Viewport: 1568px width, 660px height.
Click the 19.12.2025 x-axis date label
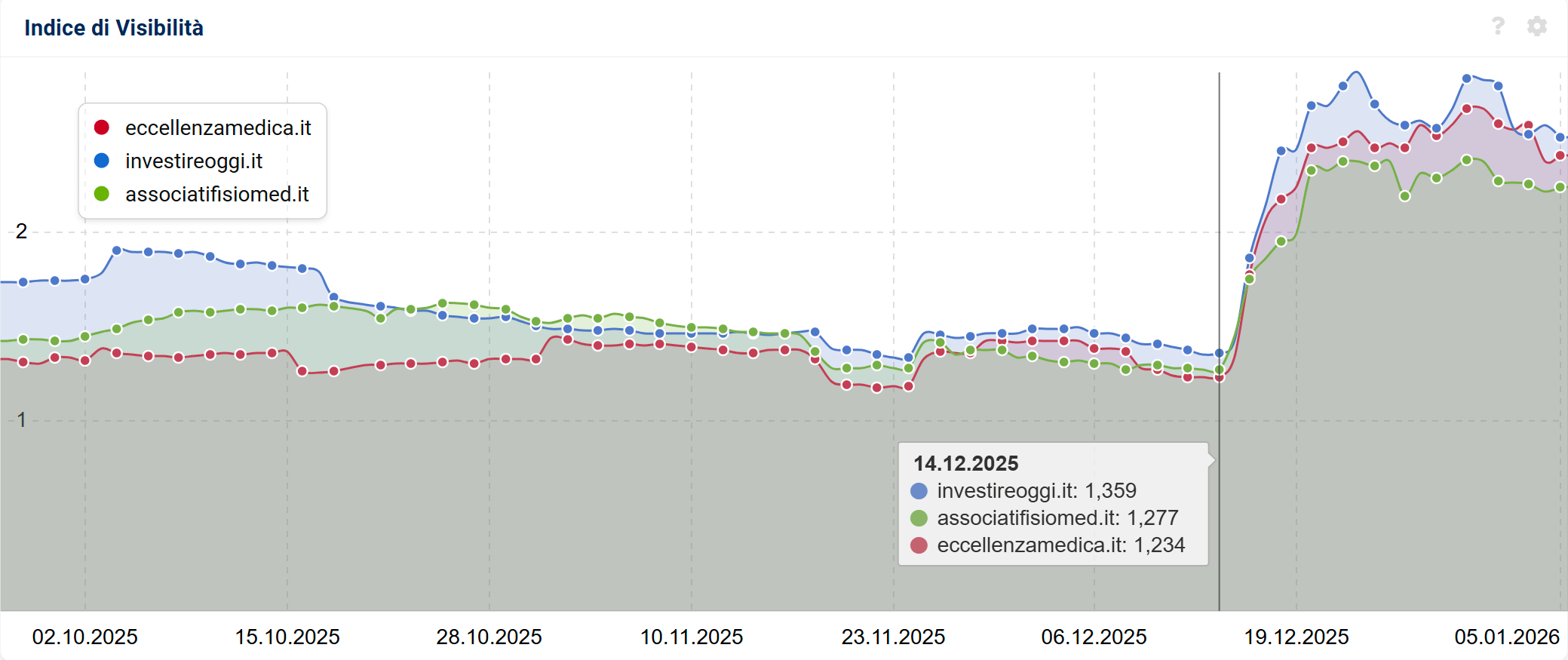tap(1296, 637)
